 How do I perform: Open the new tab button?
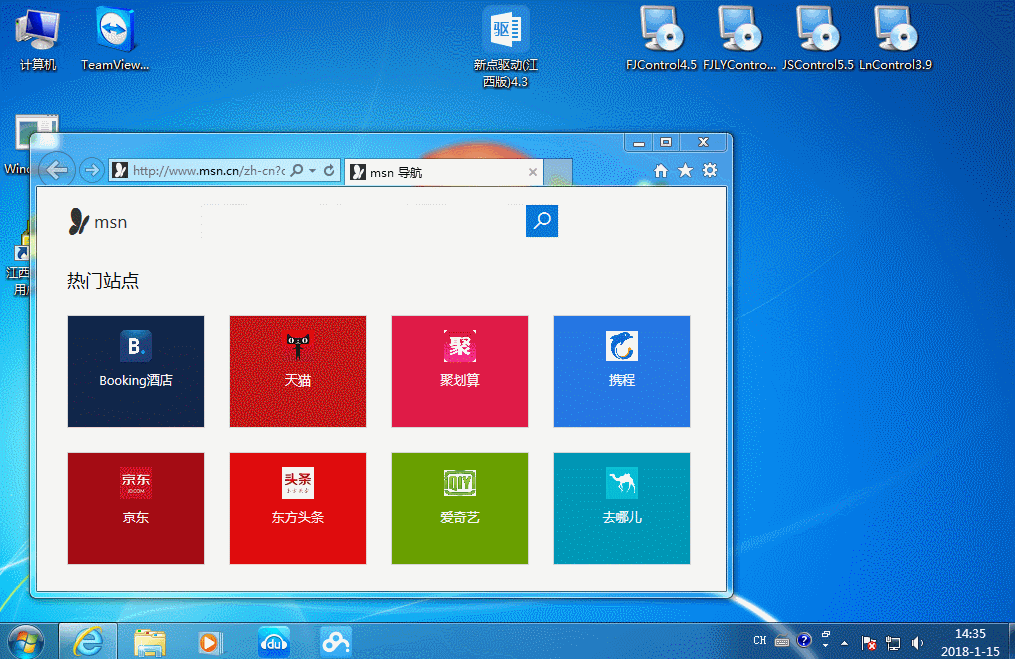click(x=559, y=172)
